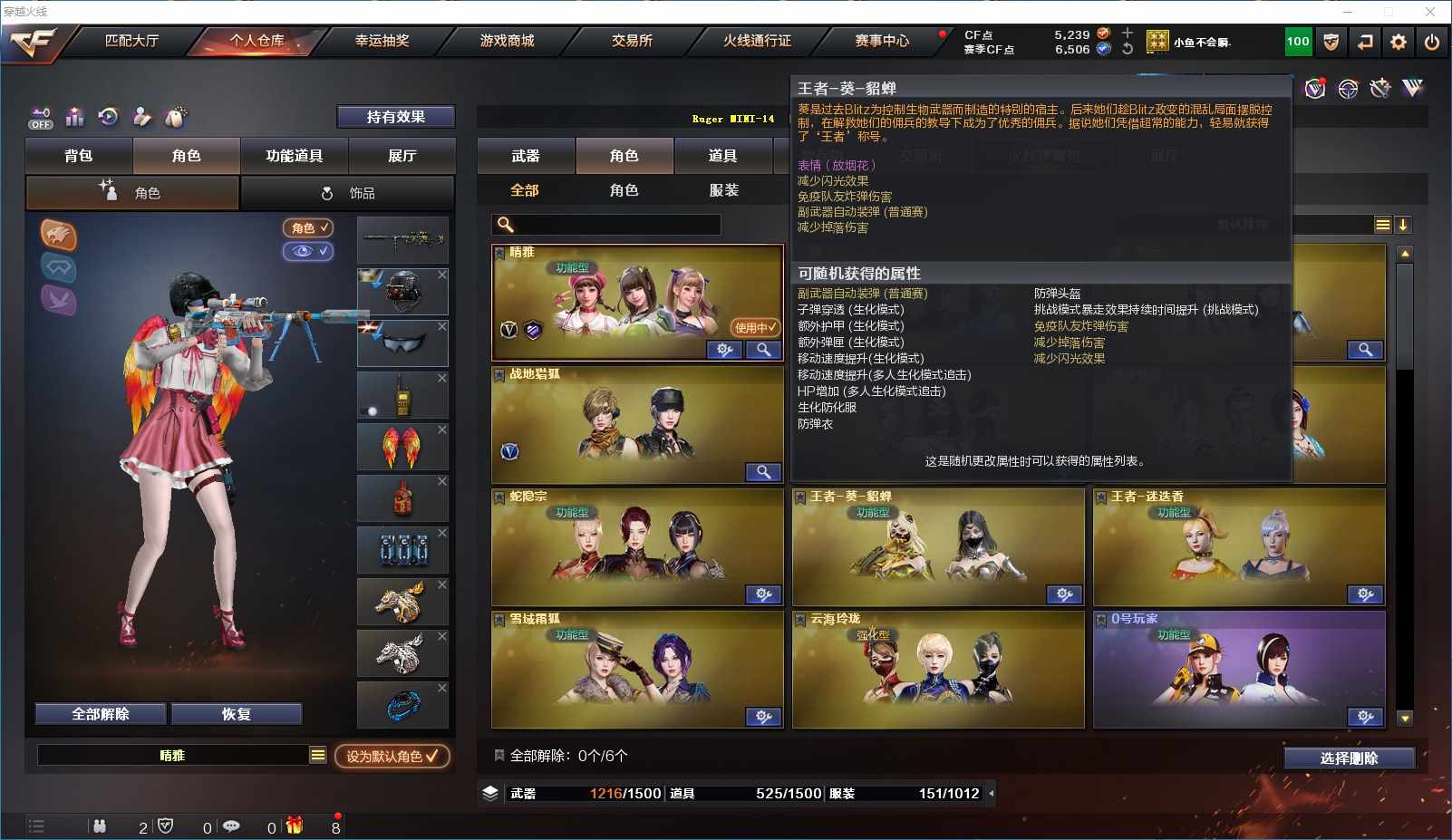Image resolution: width=1452 pixels, height=840 pixels.
Task: Switch to the 功能道具 tab
Action: [x=294, y=156]
